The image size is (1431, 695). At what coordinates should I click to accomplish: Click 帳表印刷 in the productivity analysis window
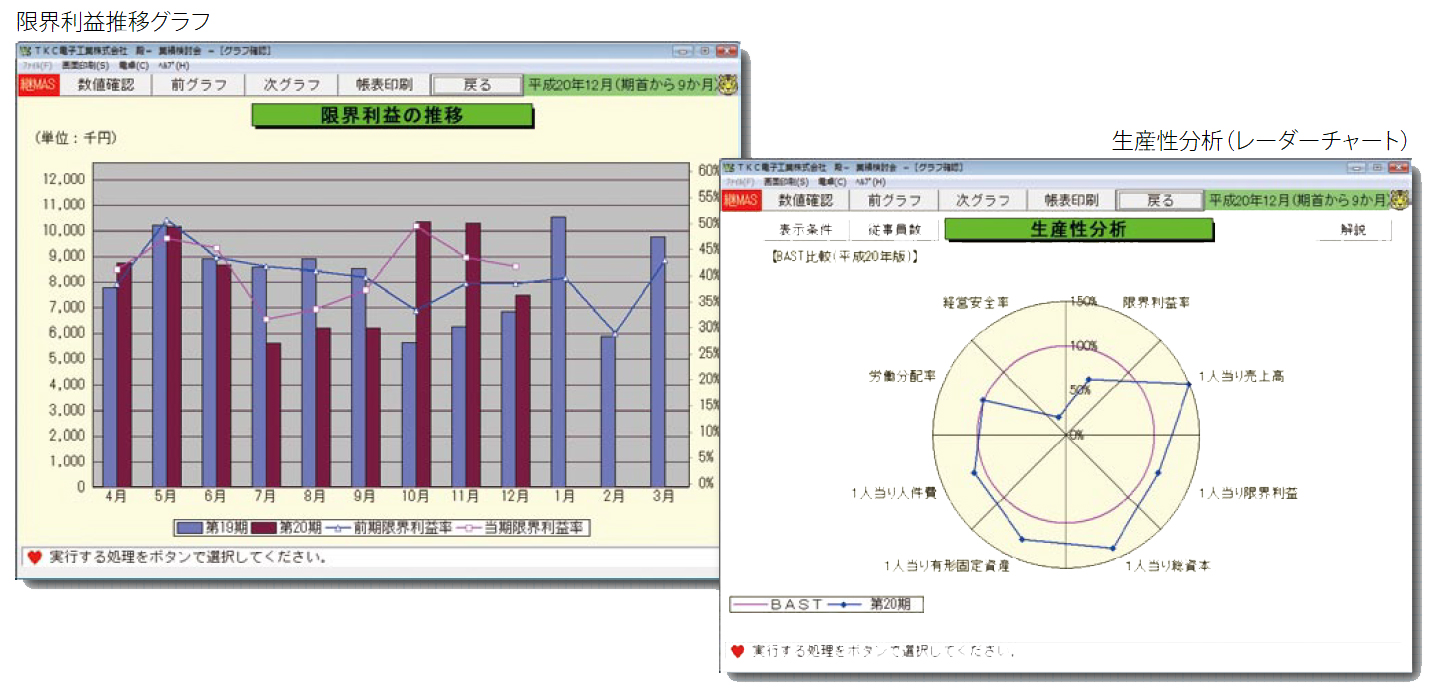tap(1071, 200)
